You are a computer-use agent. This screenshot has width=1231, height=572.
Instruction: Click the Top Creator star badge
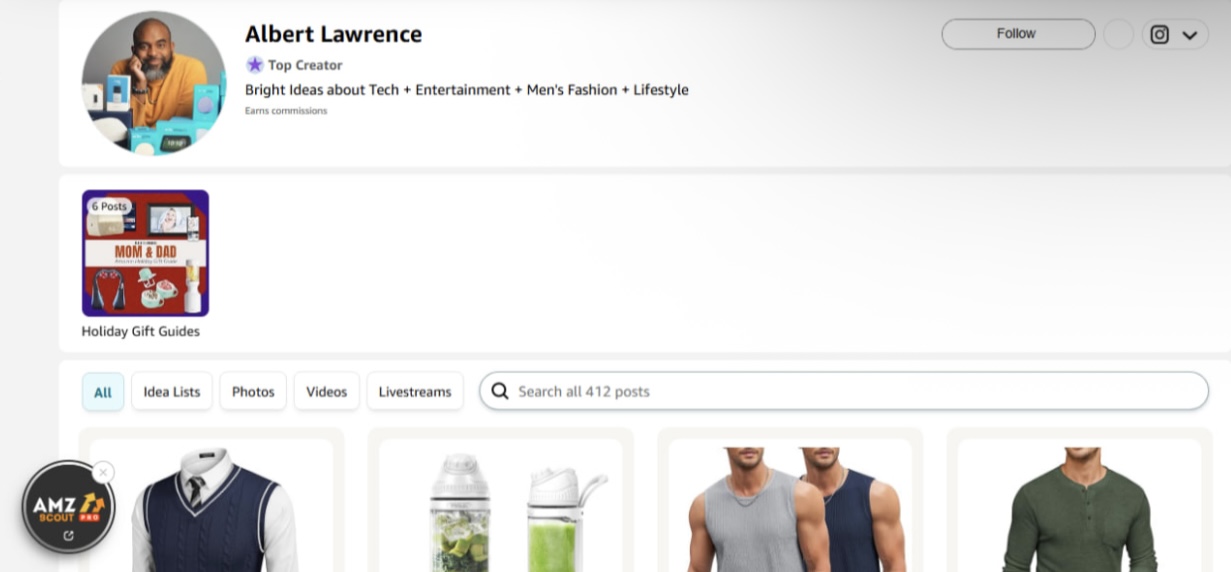click(x=255, y=65)
